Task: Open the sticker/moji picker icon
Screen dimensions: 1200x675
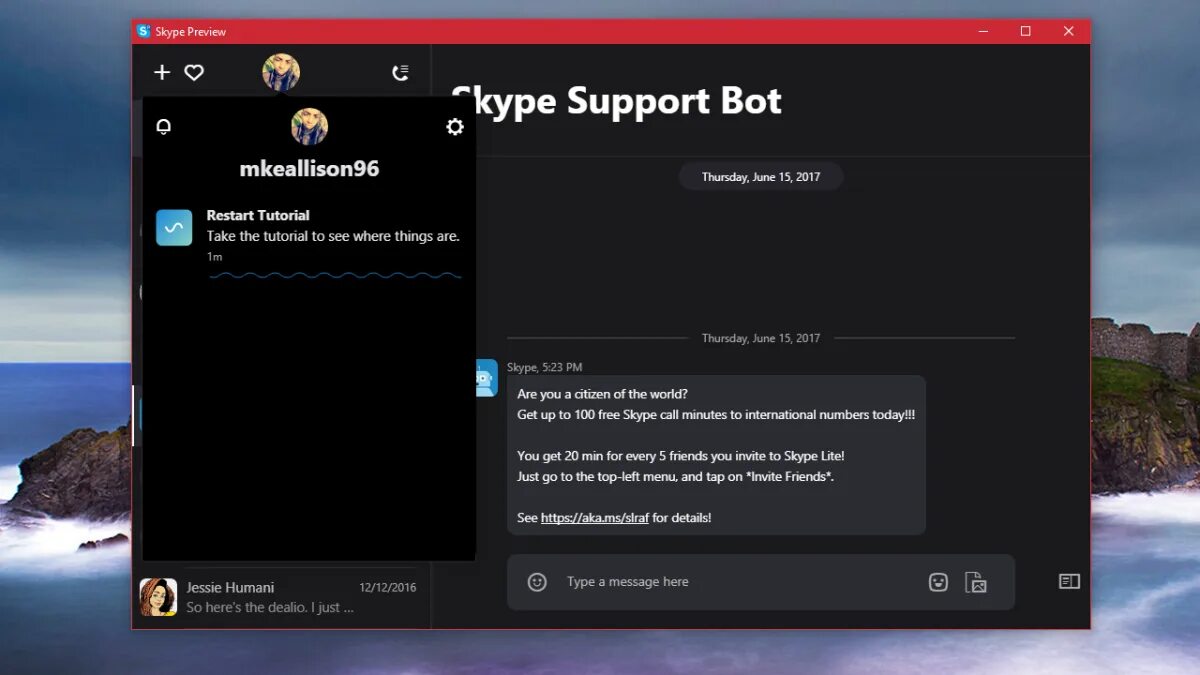Action: (938, 582)
